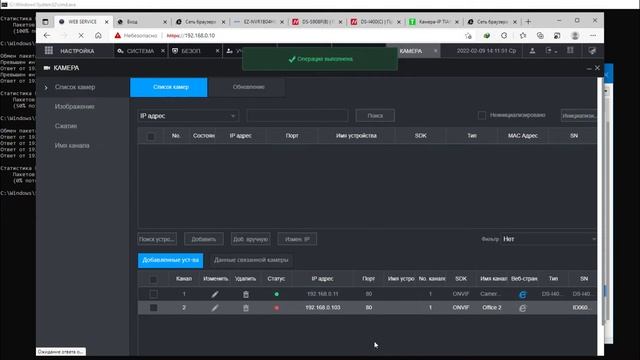The width and height of the screenshot is (640, 360).
Task: Click the green status dot of channel 1
Action: pyautogui.click(x=276, y=294)
